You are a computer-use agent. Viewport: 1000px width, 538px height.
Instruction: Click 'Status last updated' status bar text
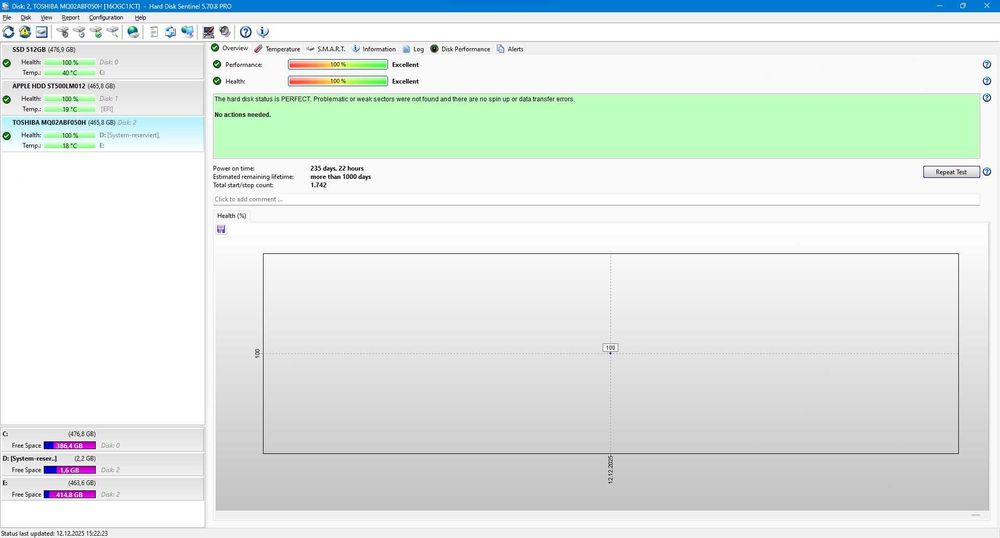54,534
